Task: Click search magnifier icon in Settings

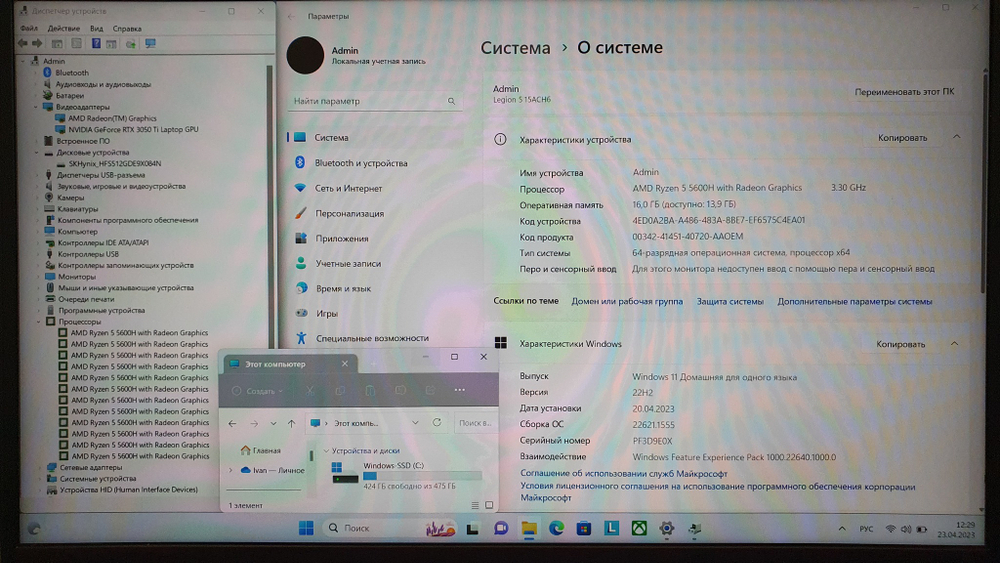Action: coord(452,101)
